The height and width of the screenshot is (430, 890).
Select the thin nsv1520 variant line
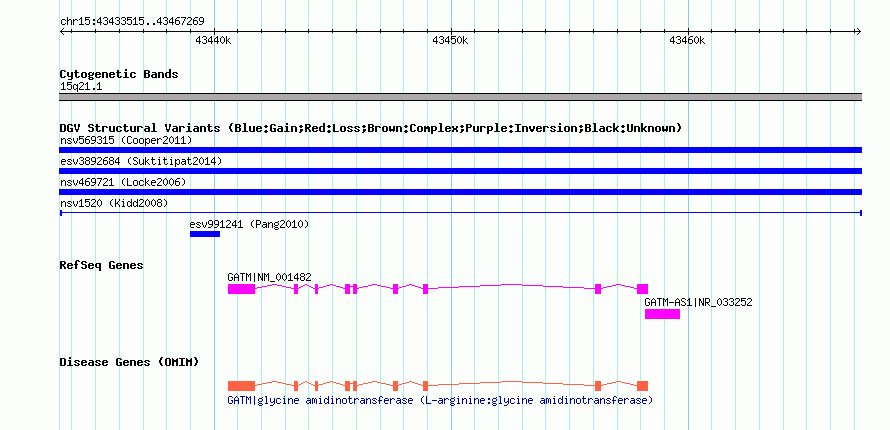[x=461, y=213]
